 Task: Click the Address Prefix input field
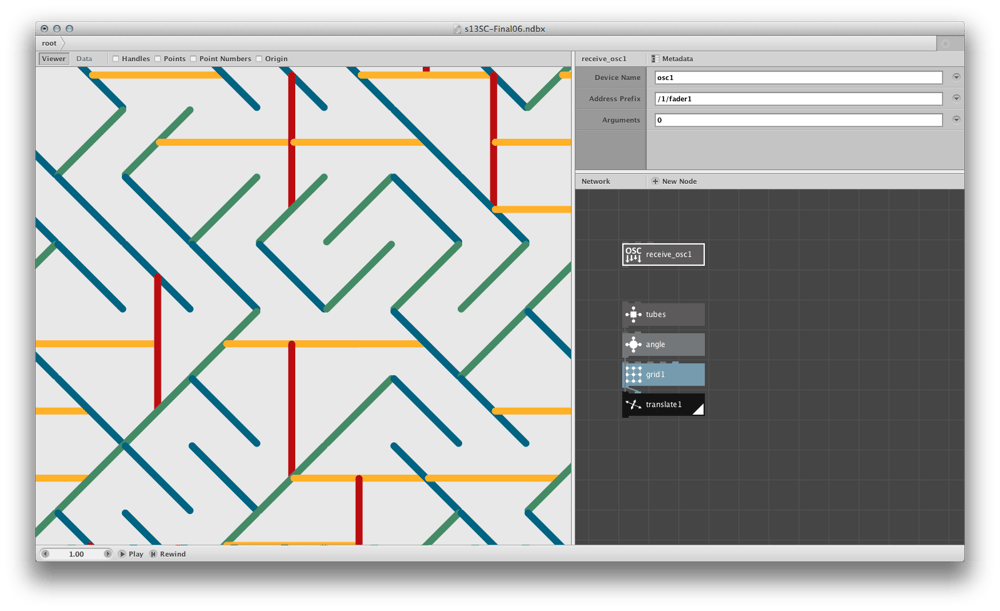(798, 99)
